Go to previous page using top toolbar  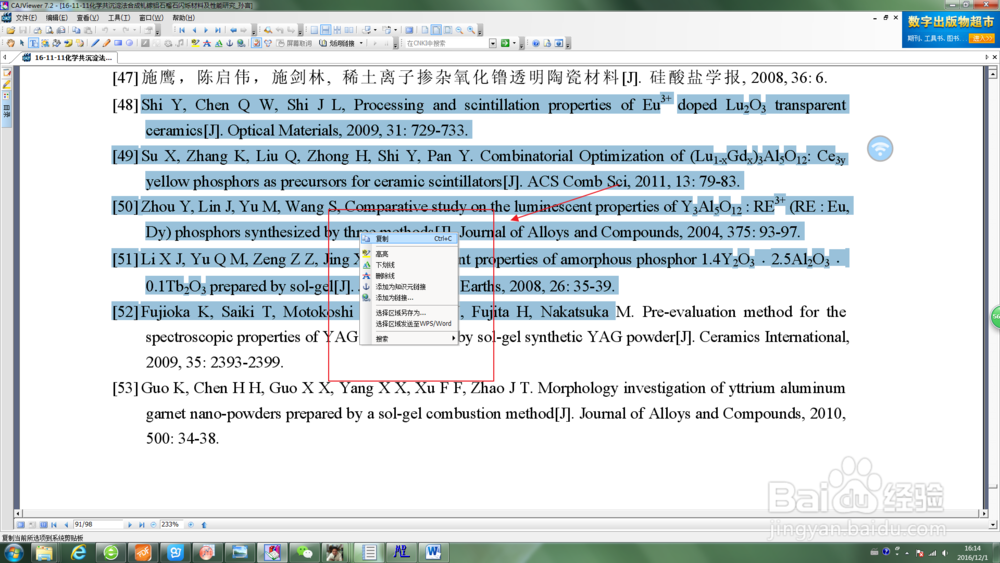[x=195, y=30]
